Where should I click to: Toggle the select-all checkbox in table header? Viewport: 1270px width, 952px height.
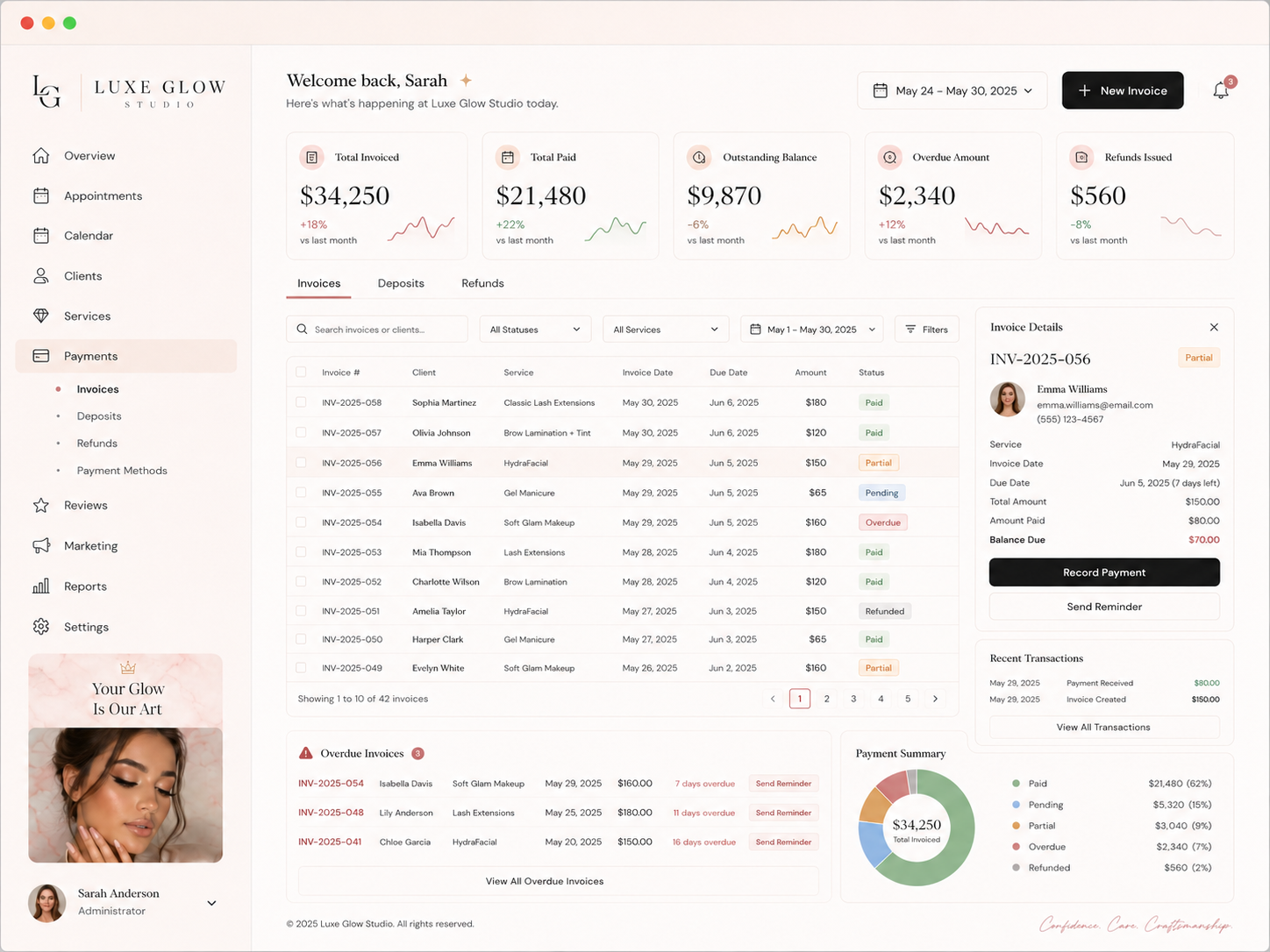301,373
